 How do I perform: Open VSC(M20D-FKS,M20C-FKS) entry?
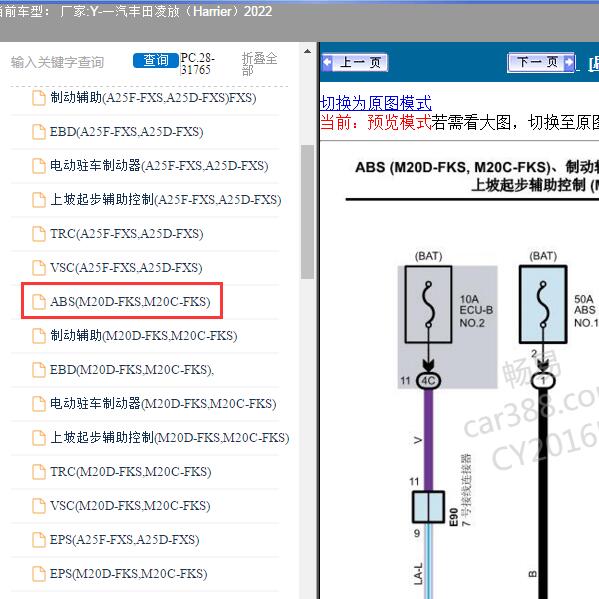(x=130, y=505)
